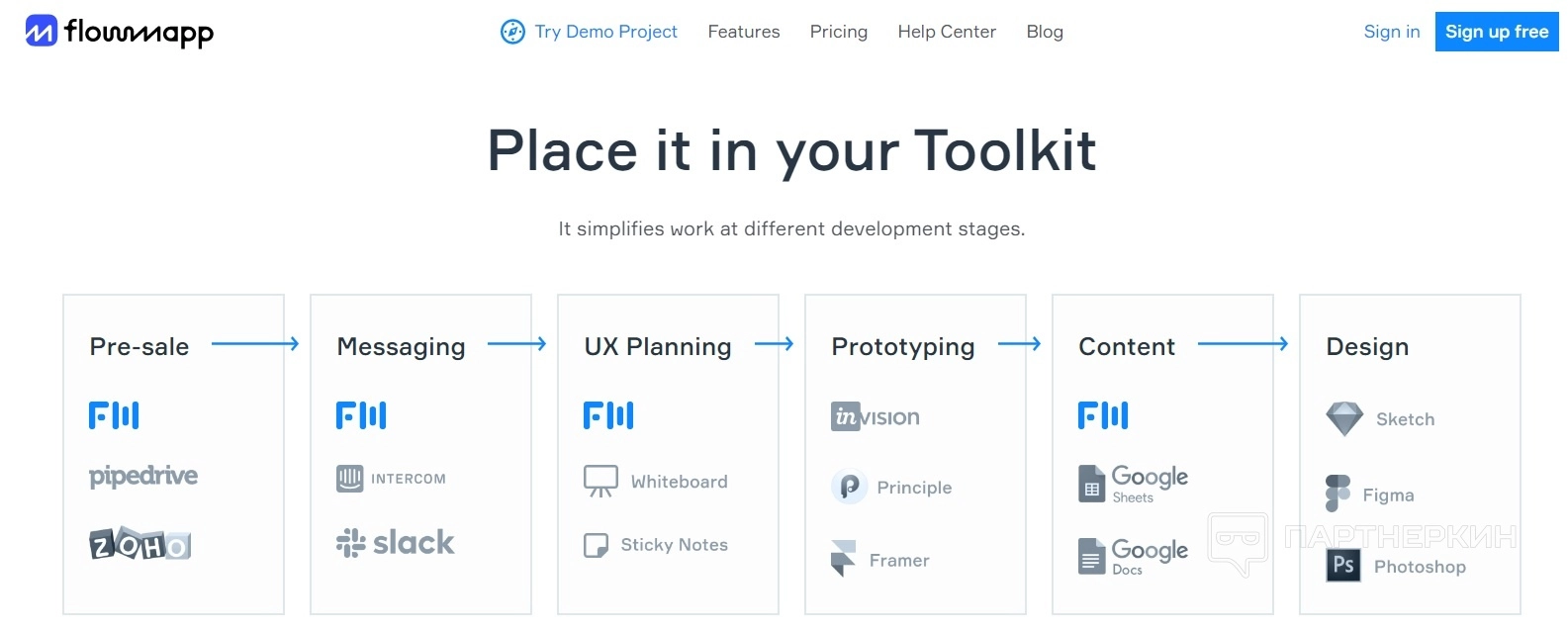Click the Figma logo icon
This screenshot has height=630, width=1568.
click(x=1337, y=494)
